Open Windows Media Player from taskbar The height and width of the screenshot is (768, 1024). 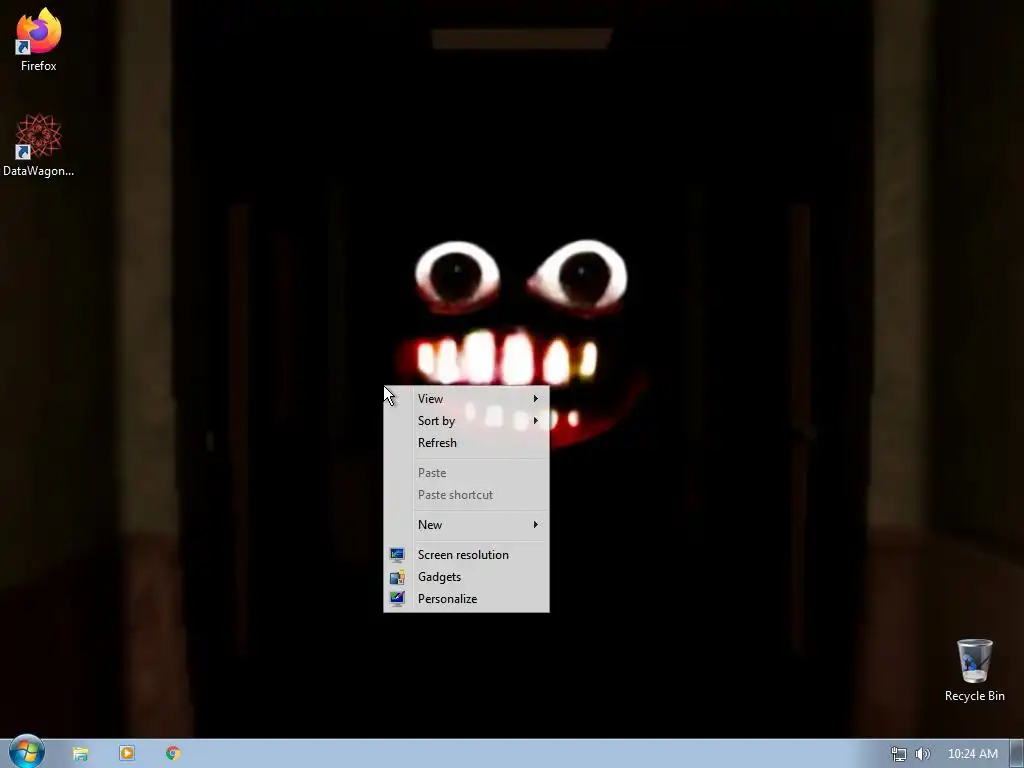pos(127,753)
